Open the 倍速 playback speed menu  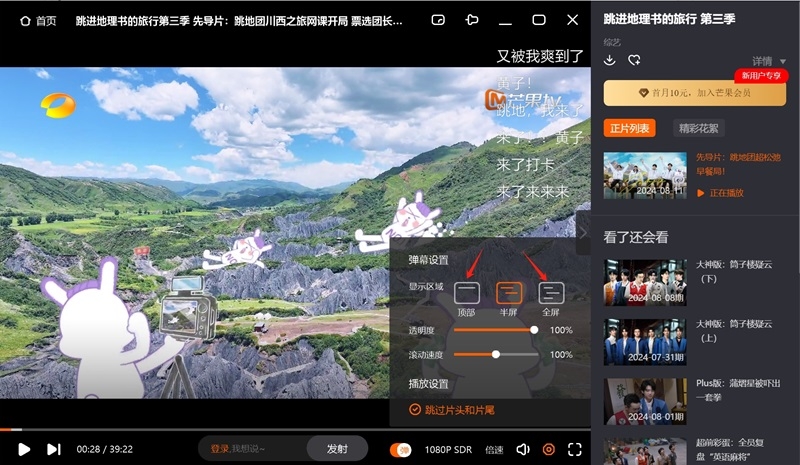point(494,450)
